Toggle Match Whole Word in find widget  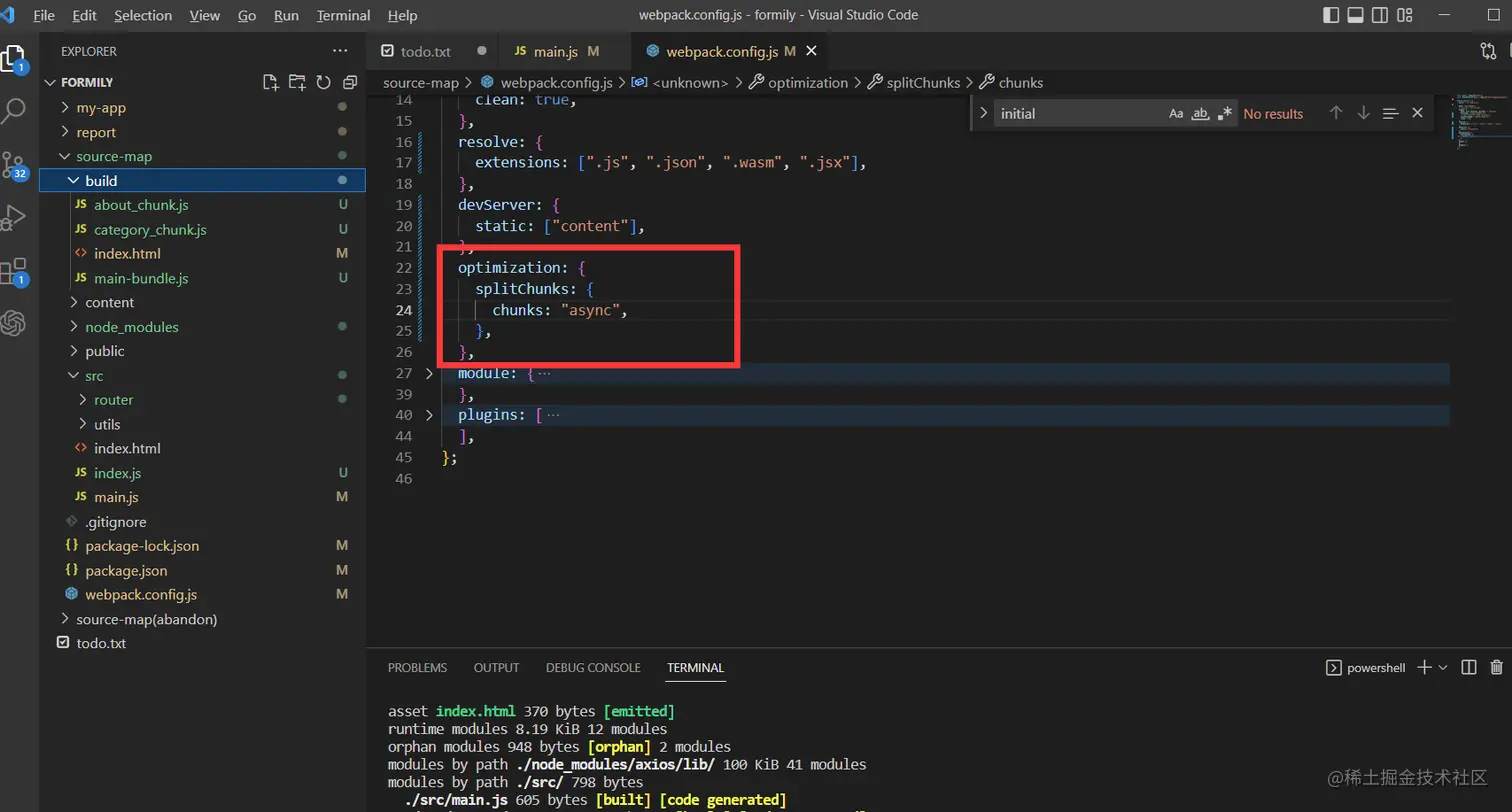1201,113
